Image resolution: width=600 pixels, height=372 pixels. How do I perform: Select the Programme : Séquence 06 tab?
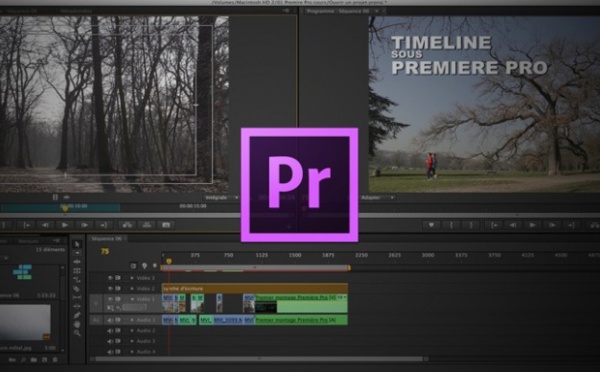click(338, 11)
